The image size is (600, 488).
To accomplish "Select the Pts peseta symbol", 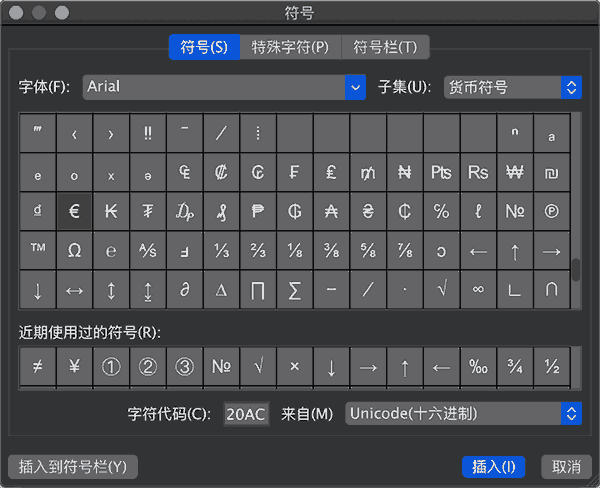I will [x=442, y=172].
